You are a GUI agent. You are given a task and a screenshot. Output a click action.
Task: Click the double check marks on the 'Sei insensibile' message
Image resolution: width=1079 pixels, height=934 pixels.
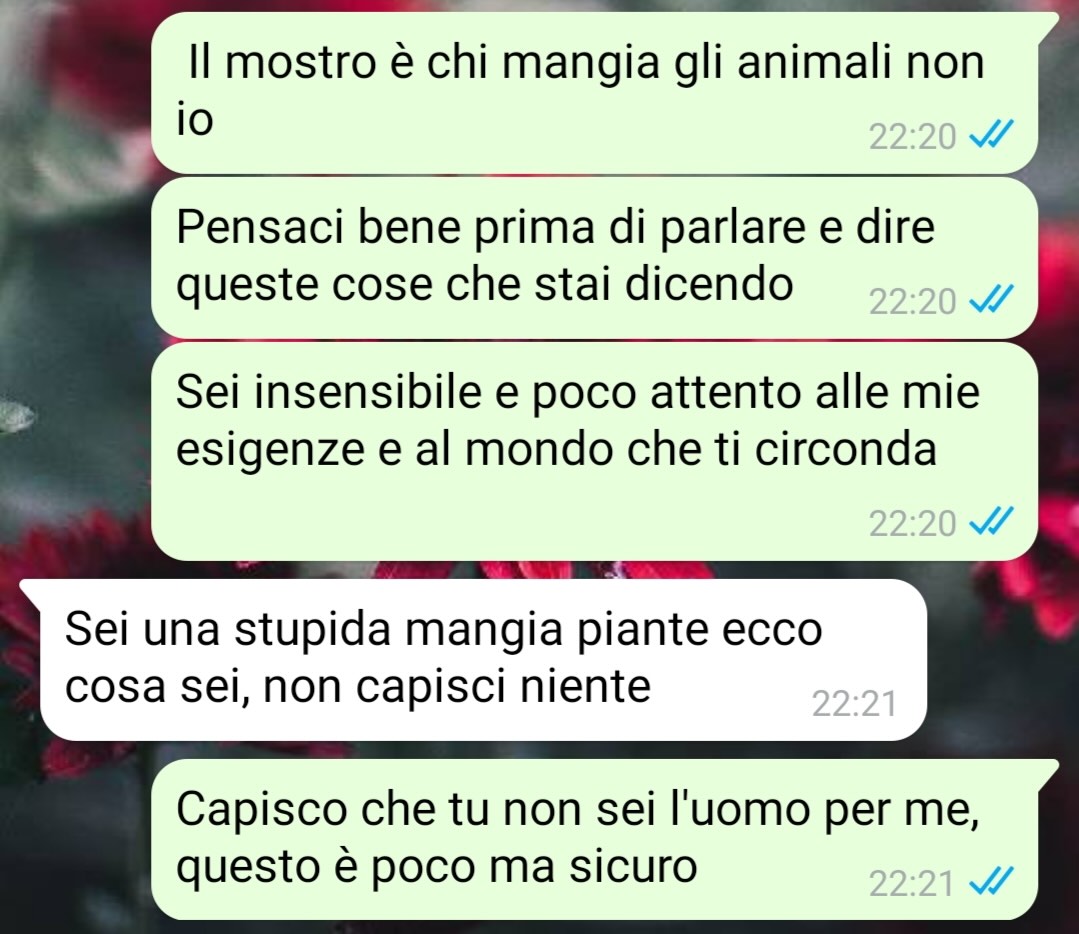(991, 521)
